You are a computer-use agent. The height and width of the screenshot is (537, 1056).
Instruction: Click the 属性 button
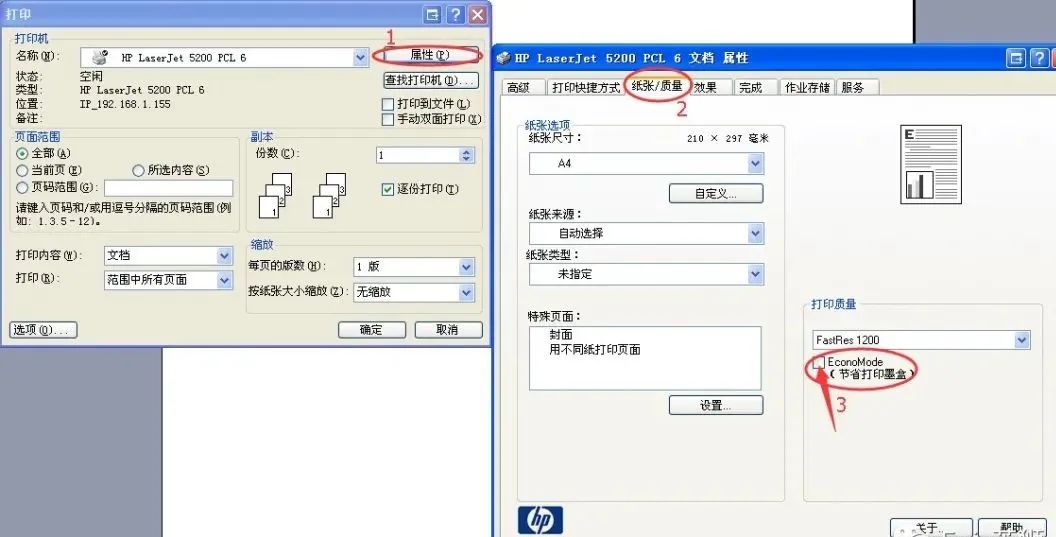click(x=430, y=55)
